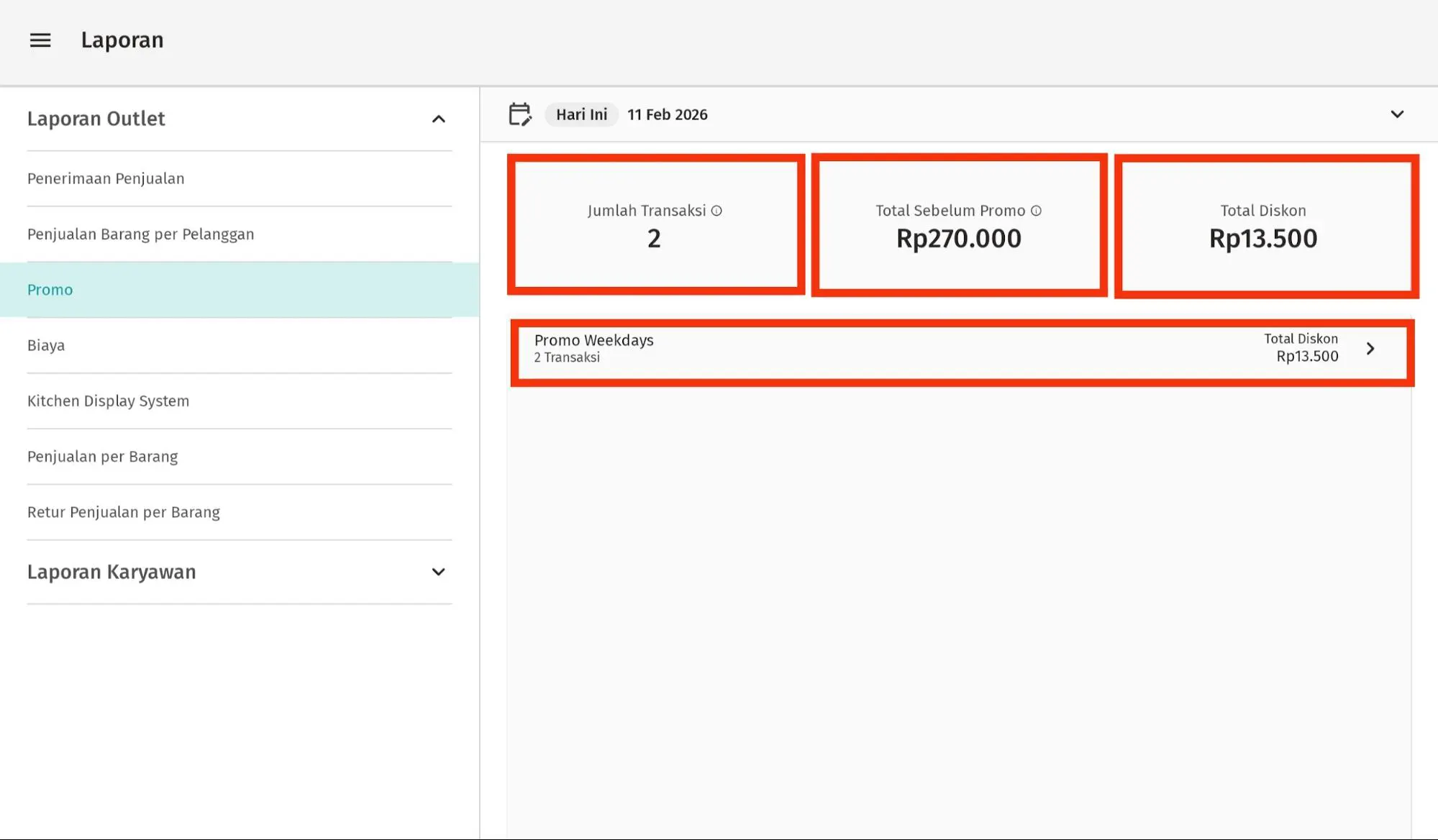Click info icon beside Jumlah Transaksi
The image size is (1438, 840).
coord(716,211)
